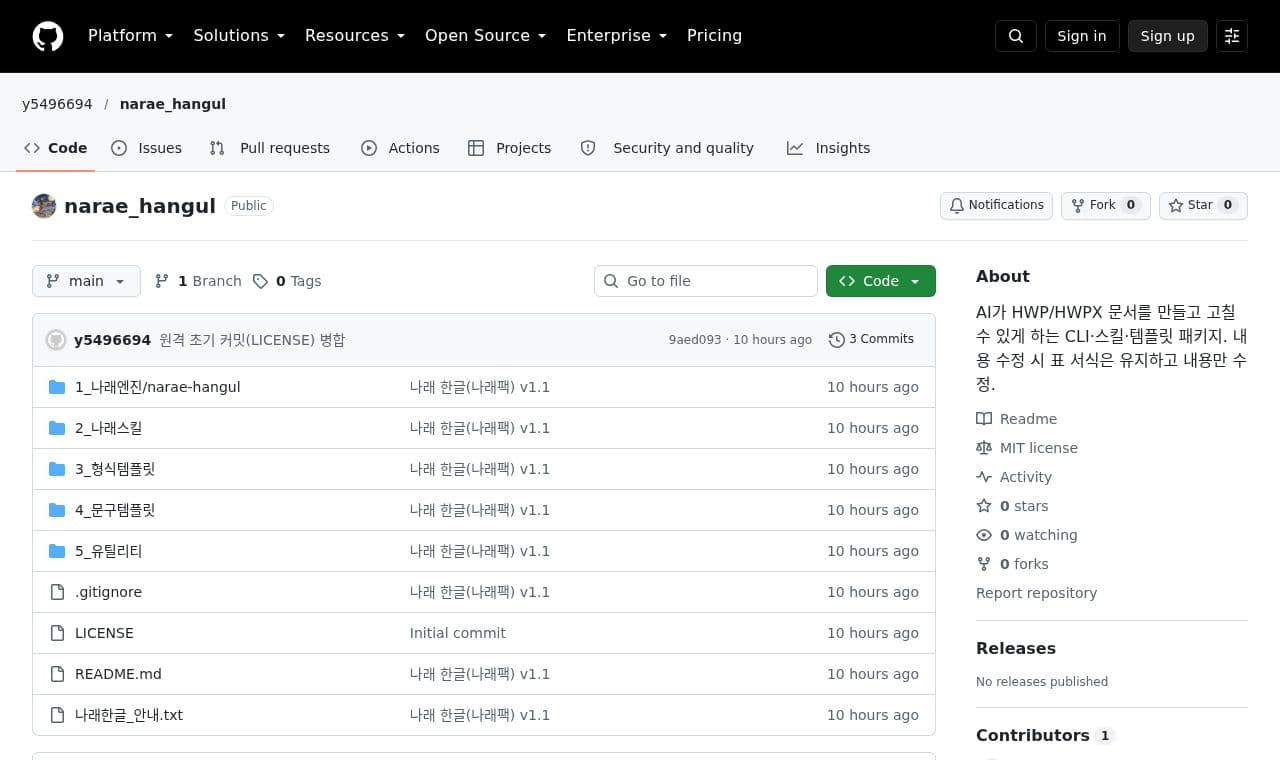
Task: Click the commit author avatar next to y5496694
Action: 56,340
